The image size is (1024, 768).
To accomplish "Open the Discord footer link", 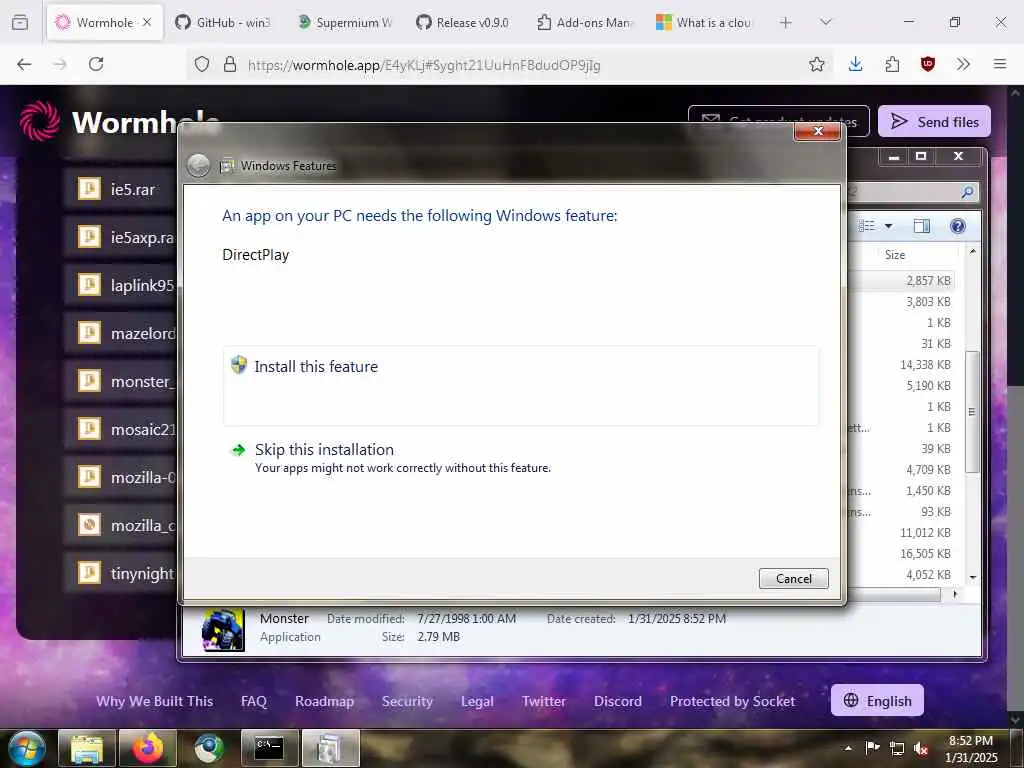I will tap(617, 701).
